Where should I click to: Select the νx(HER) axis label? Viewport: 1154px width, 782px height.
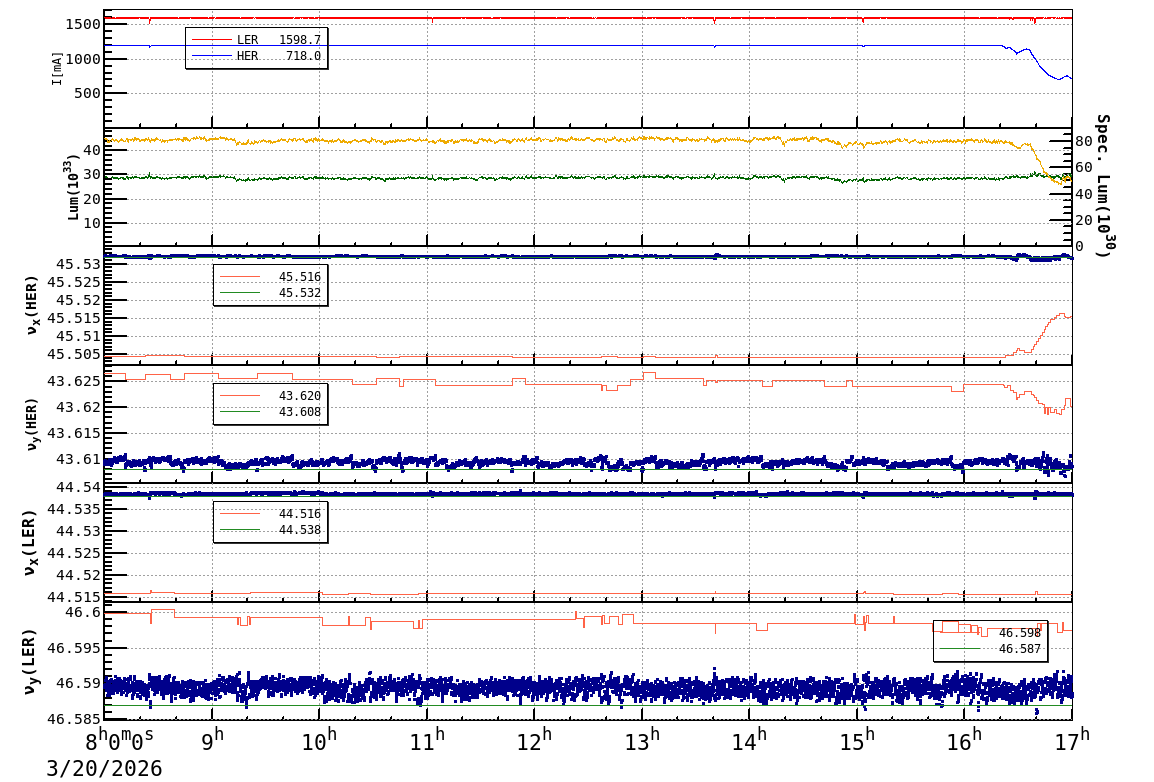32,305
